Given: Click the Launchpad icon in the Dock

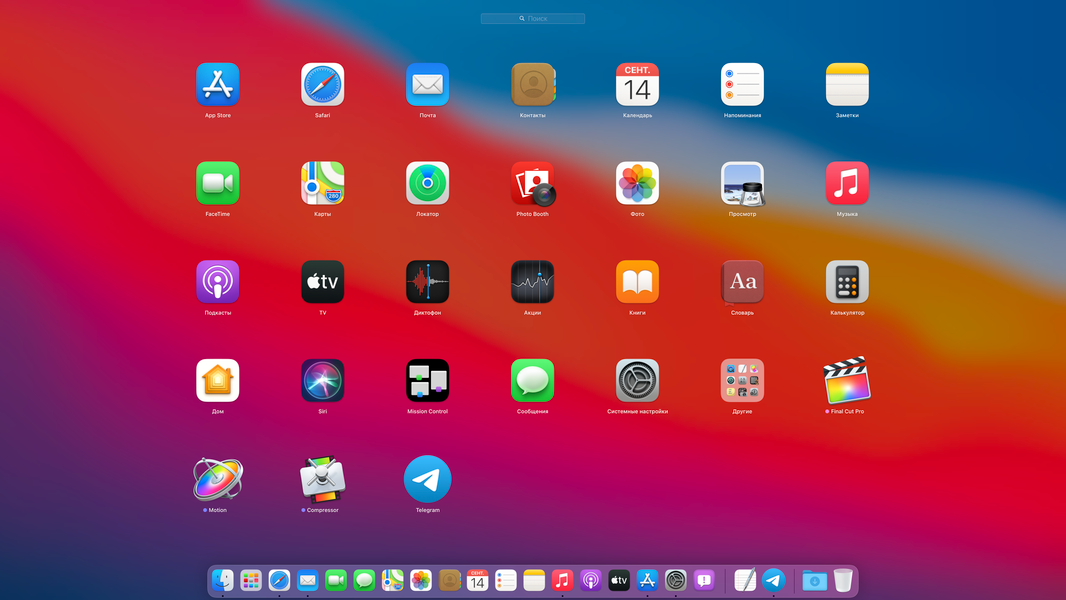Looking at the screenshot, I should coord(251,580).
